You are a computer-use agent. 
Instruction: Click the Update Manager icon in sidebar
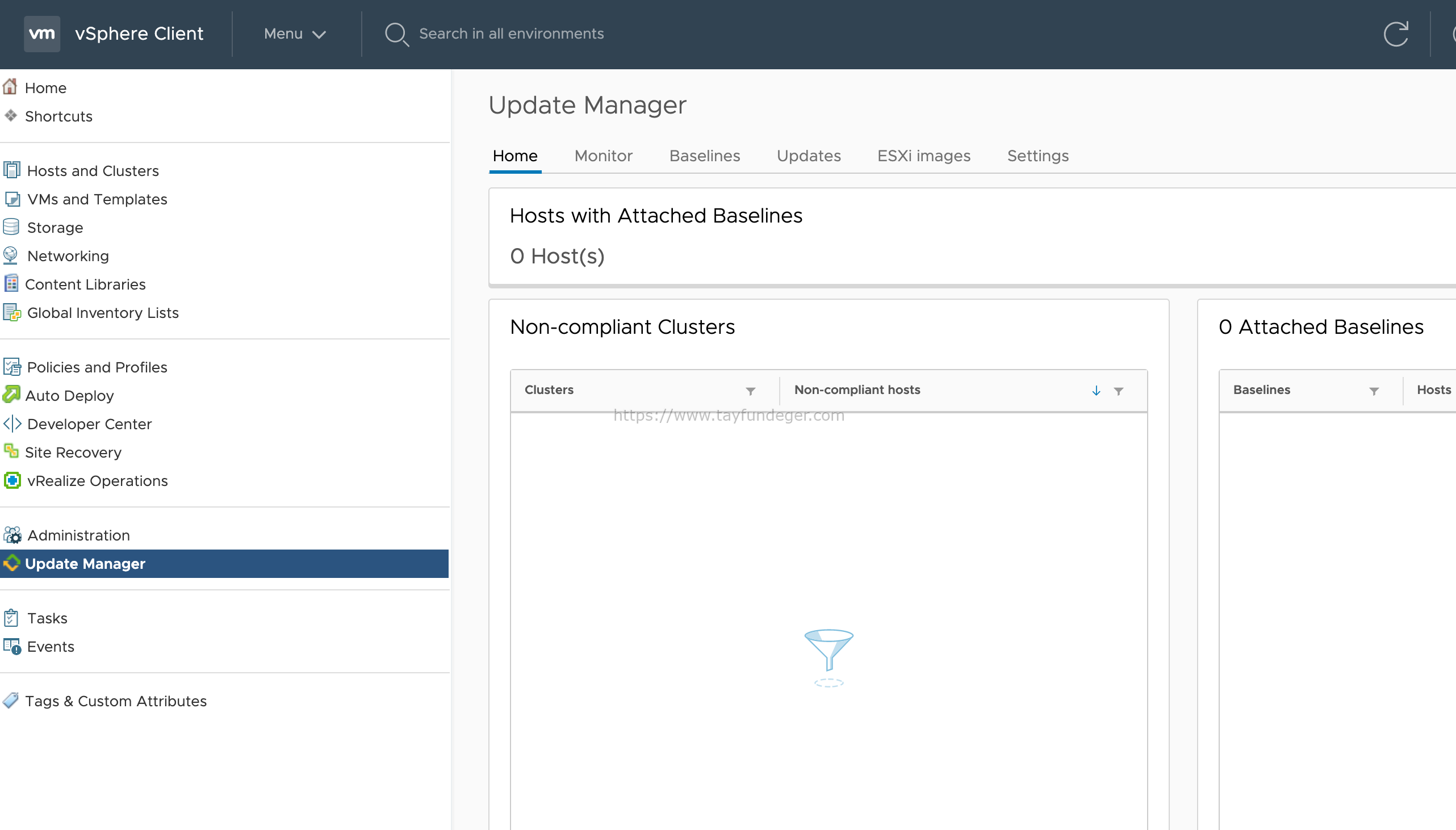coord(11,563)
